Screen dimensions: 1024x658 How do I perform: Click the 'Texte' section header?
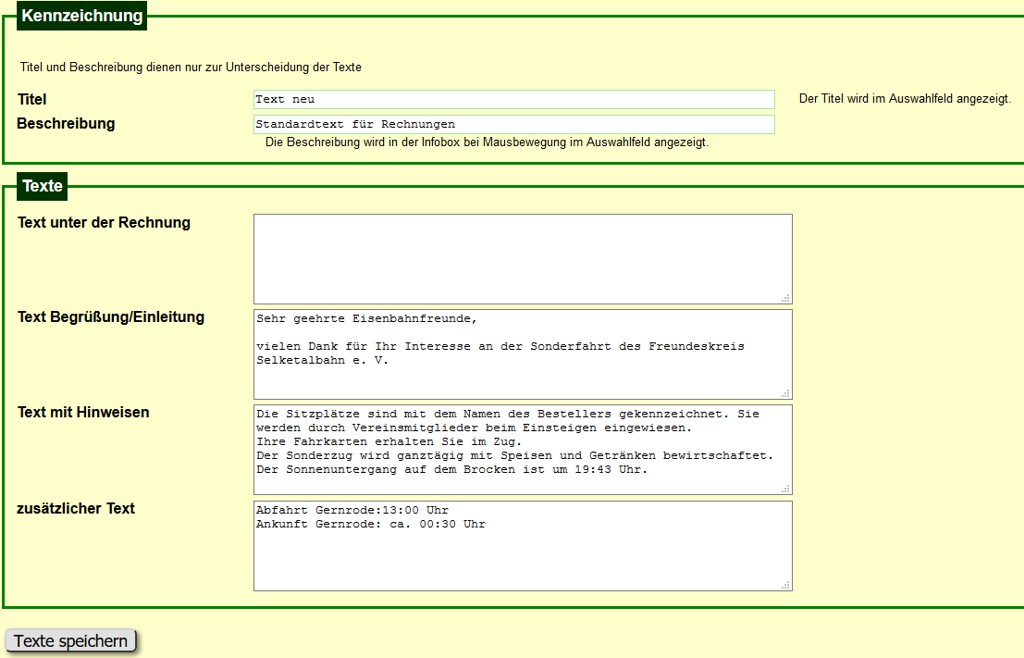click(42, 186)
